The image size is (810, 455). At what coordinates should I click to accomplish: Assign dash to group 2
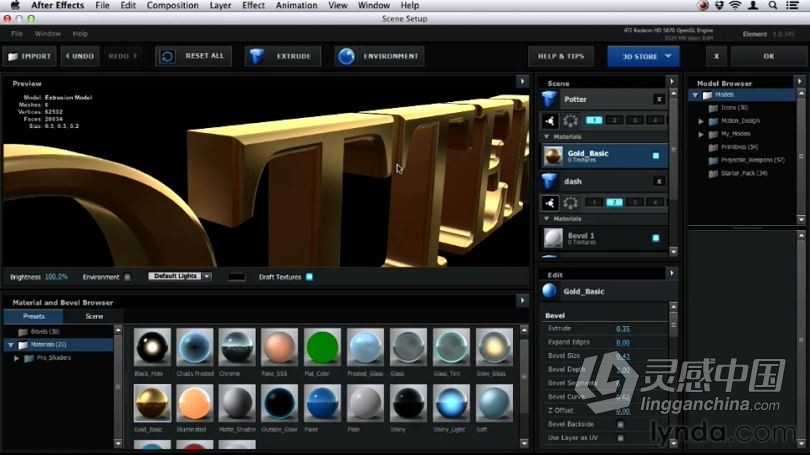click(x=614, y=202)
